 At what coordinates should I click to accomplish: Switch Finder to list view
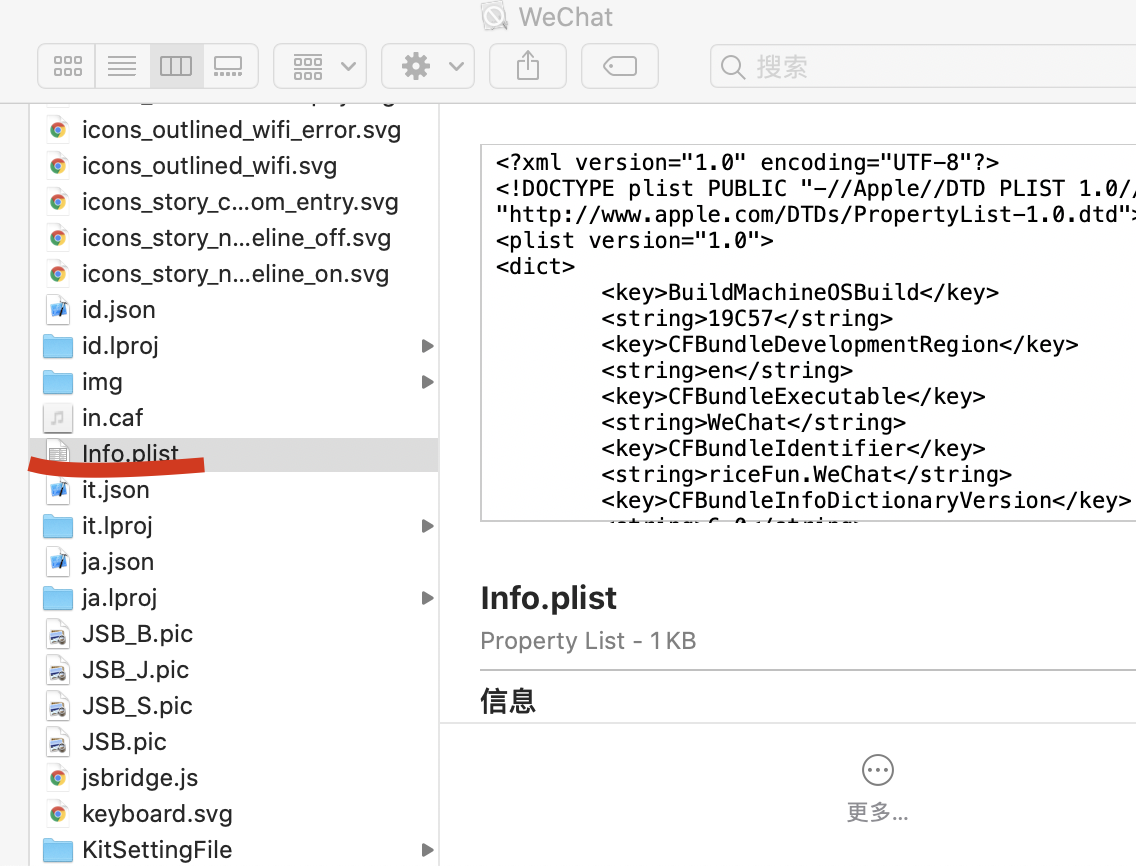[122, 66]
